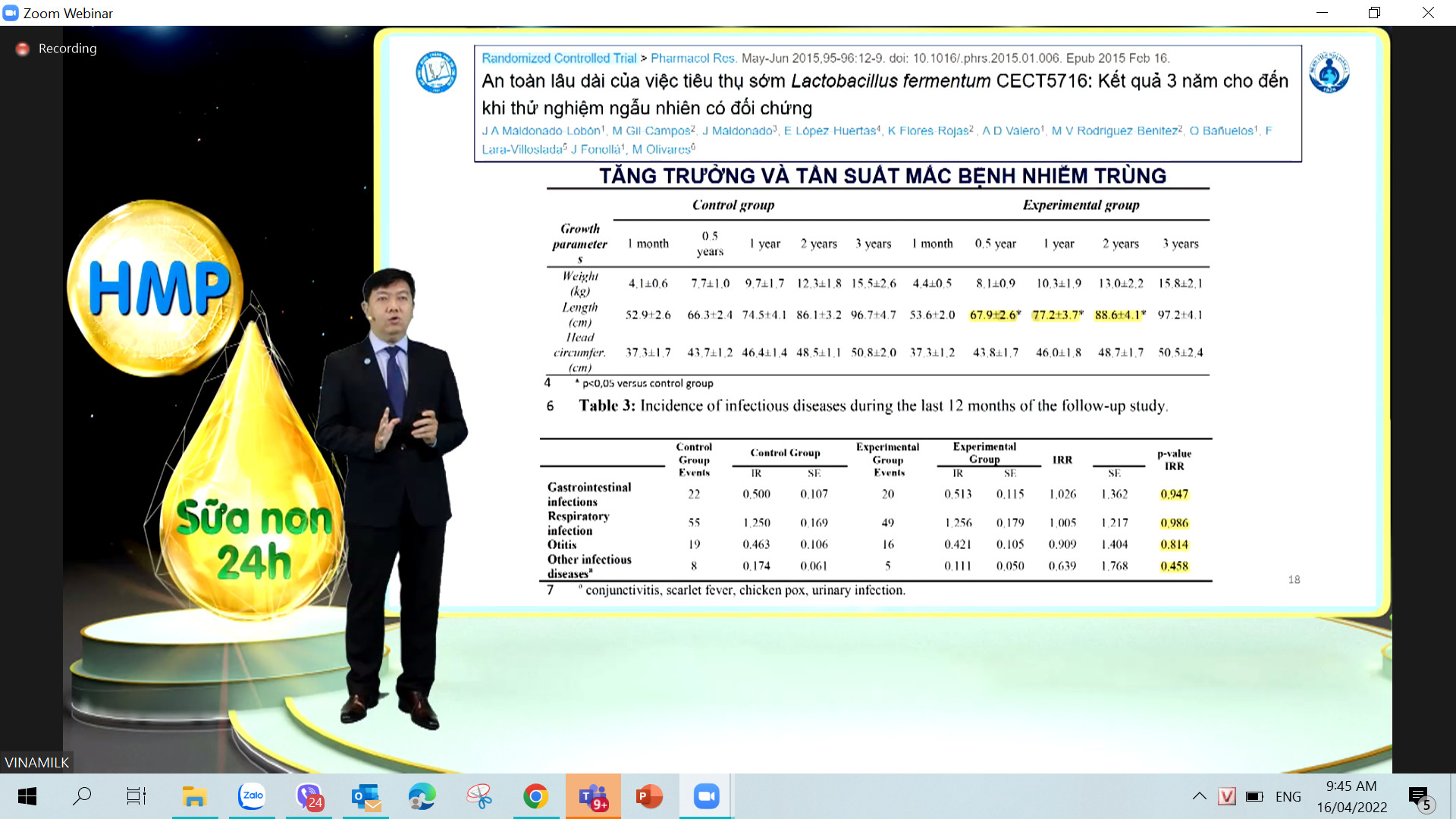
Task: Open Windows taskbar search
Action: 82,796
